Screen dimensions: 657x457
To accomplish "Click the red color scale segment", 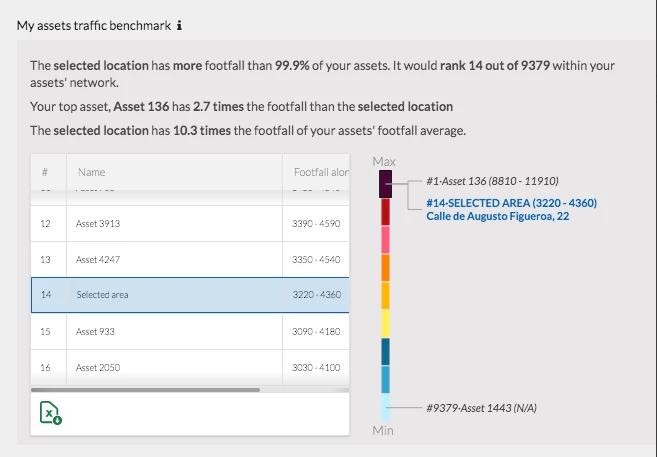I will pyautogui.click(x=385, y=212).
